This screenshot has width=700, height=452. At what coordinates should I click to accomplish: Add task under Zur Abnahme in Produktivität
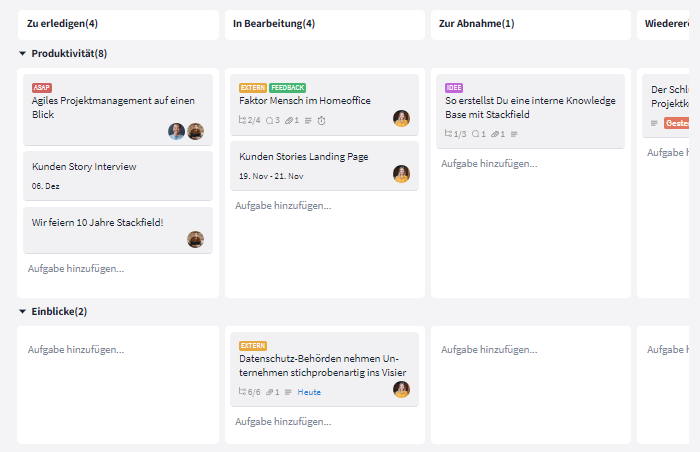tap(489, 163)
